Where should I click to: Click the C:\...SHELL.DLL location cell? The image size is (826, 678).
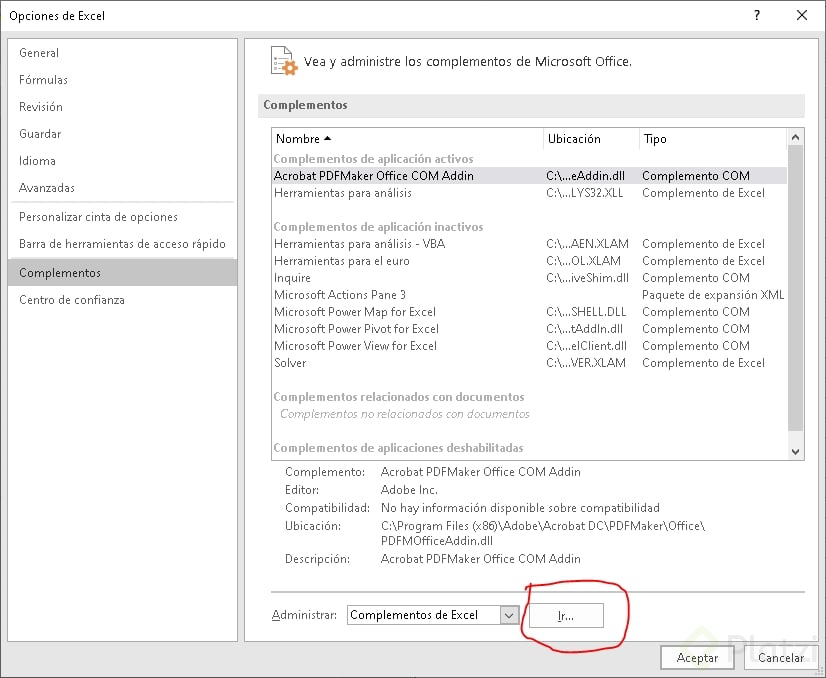586,312
